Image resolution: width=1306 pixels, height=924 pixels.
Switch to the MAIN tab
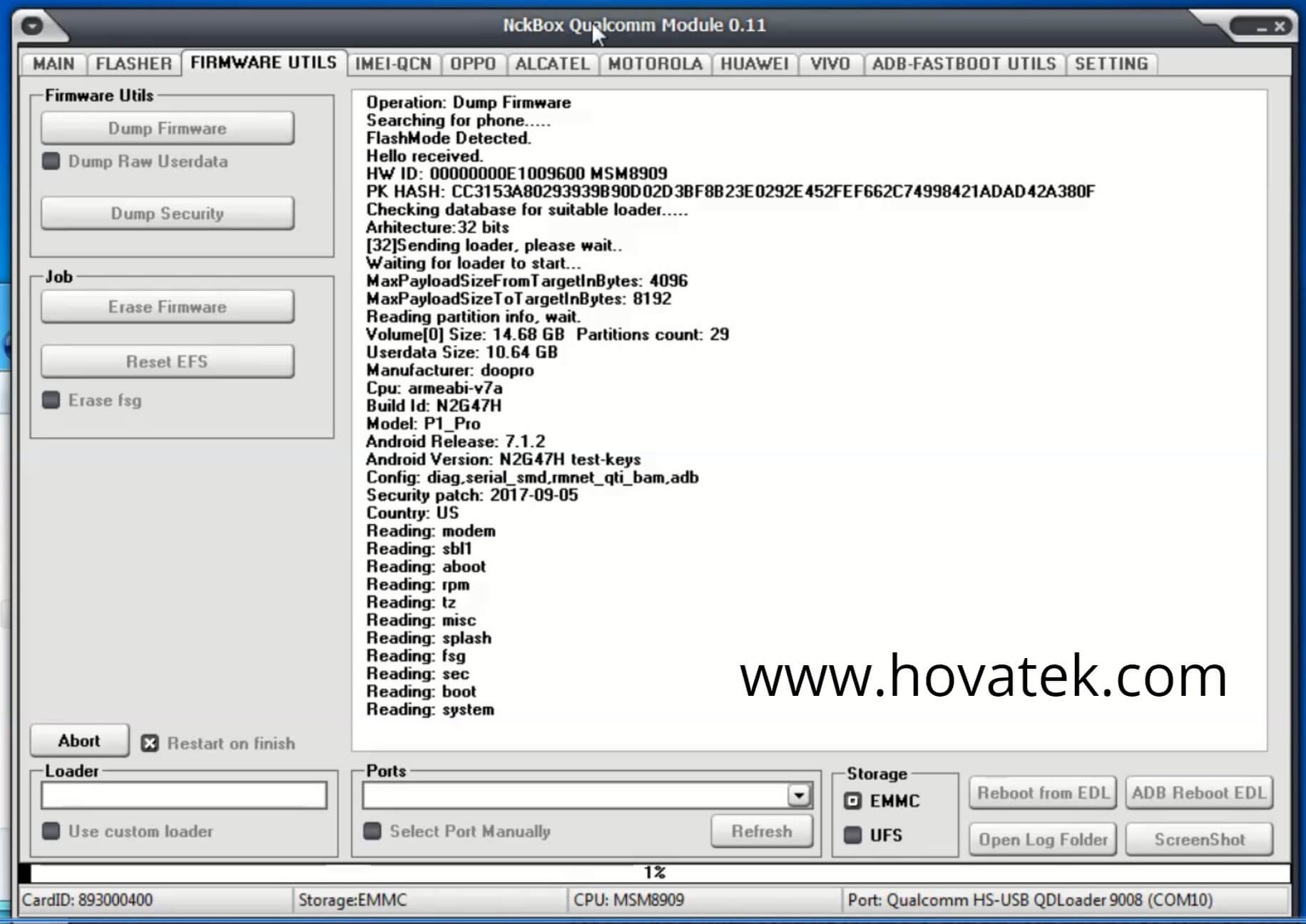click(x=53, y=64)
